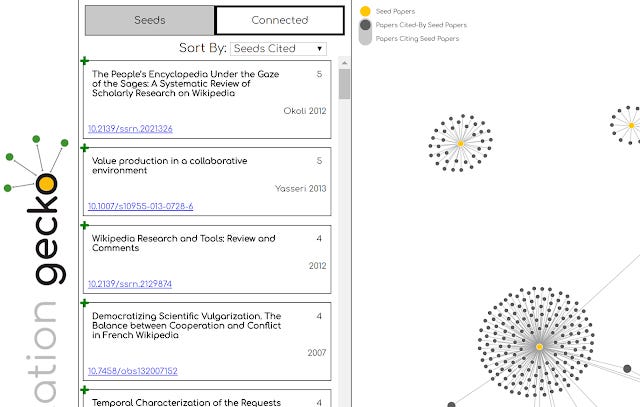Click 'Papers Citing Seed Papers' legend label
The height and width of the screenshot is (407, 640).
(417, 39)
